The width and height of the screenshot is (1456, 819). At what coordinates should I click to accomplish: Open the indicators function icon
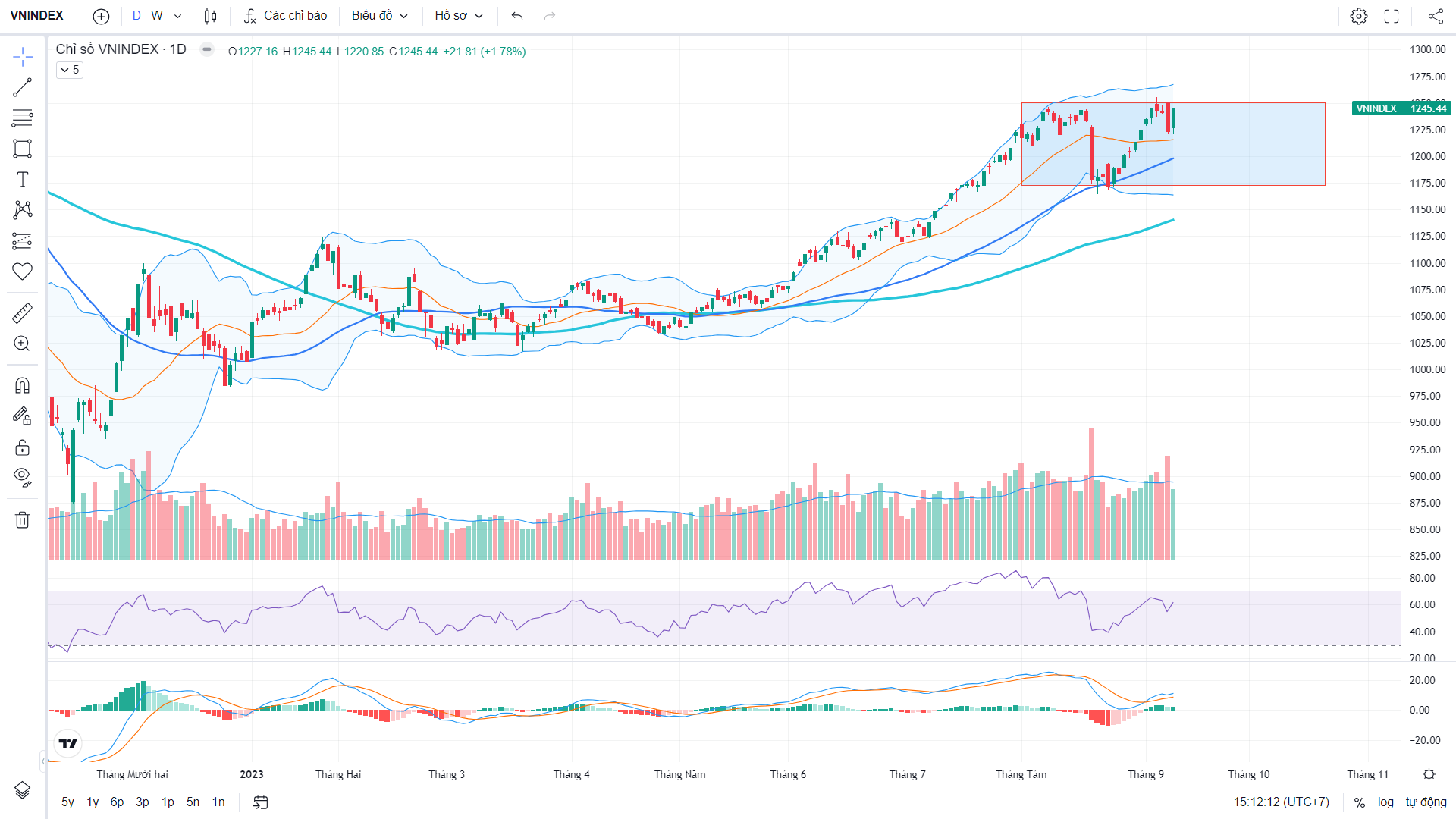point(249,16)
